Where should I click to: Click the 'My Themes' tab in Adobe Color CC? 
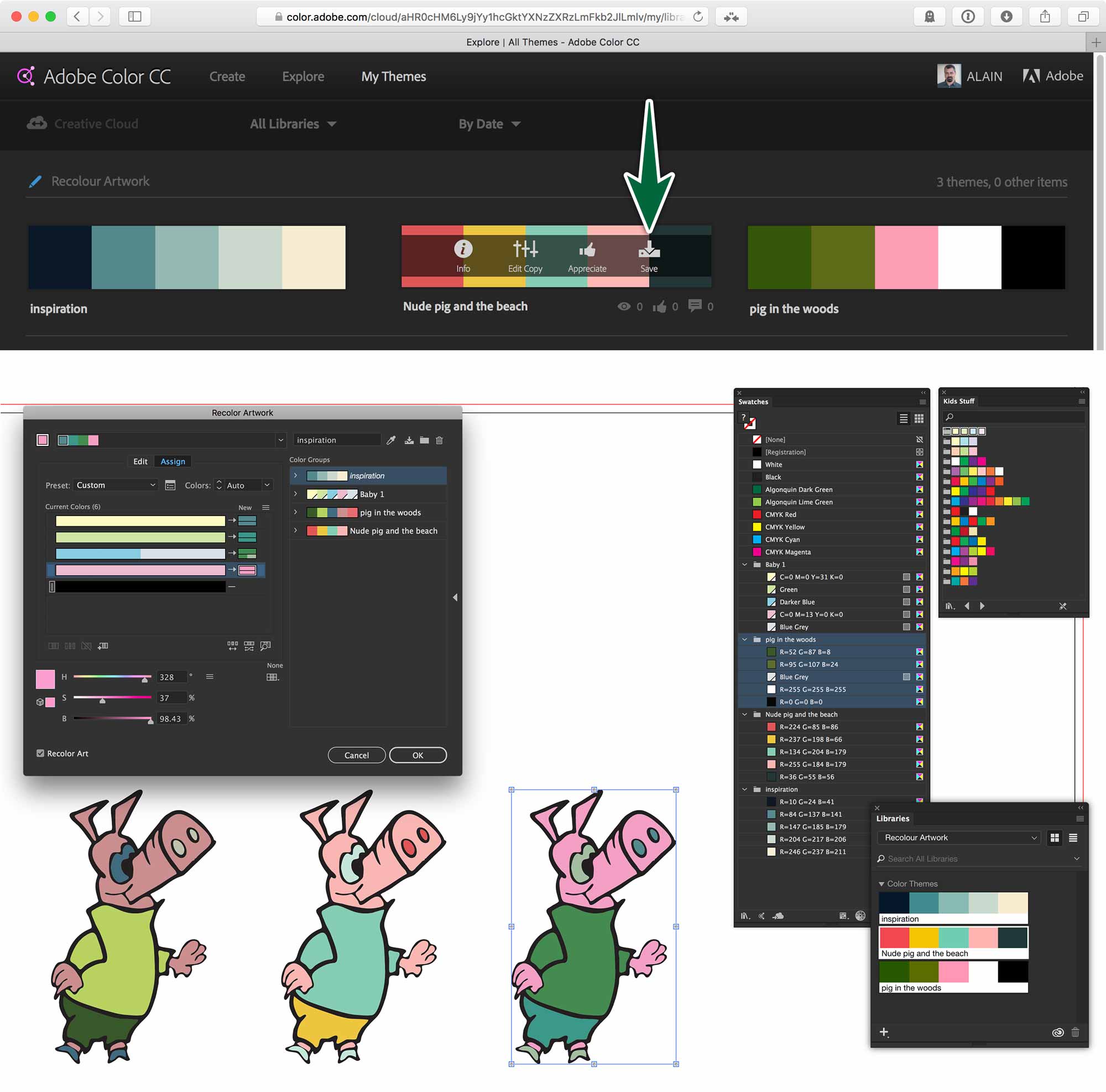pos(393,75)
